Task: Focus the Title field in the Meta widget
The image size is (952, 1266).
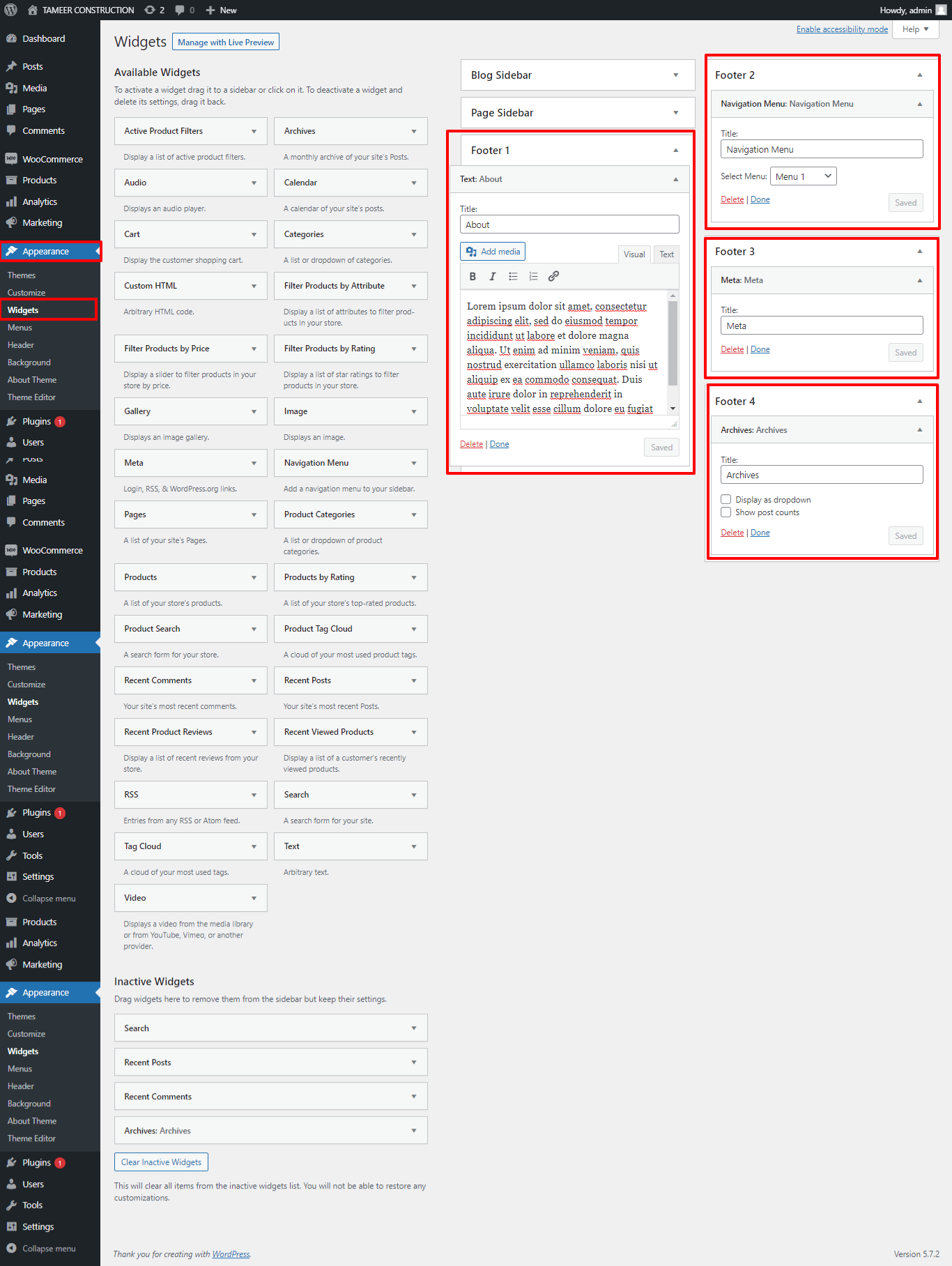Action: (822, 326)
